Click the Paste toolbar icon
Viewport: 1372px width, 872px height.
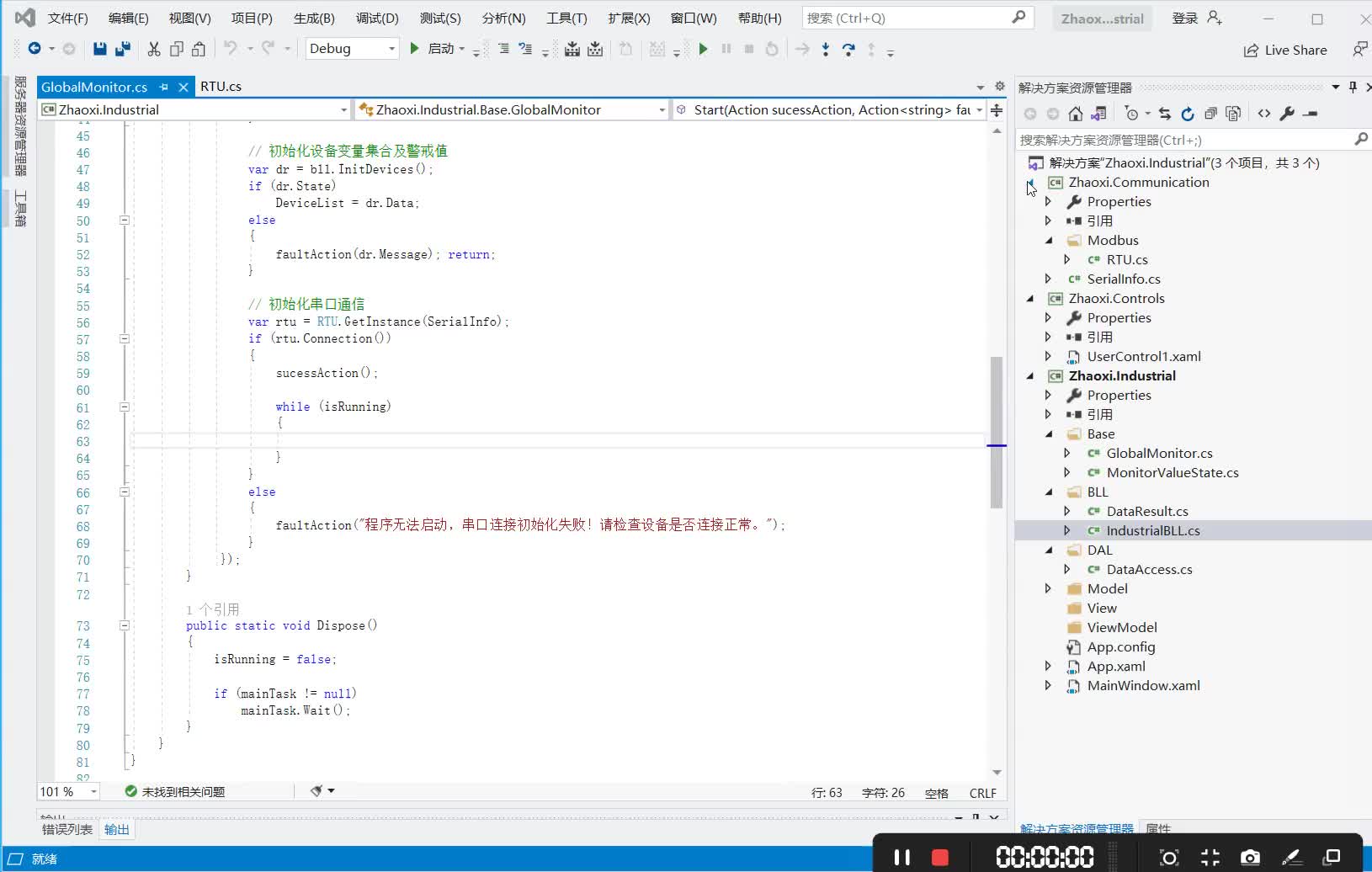(199, 49)
